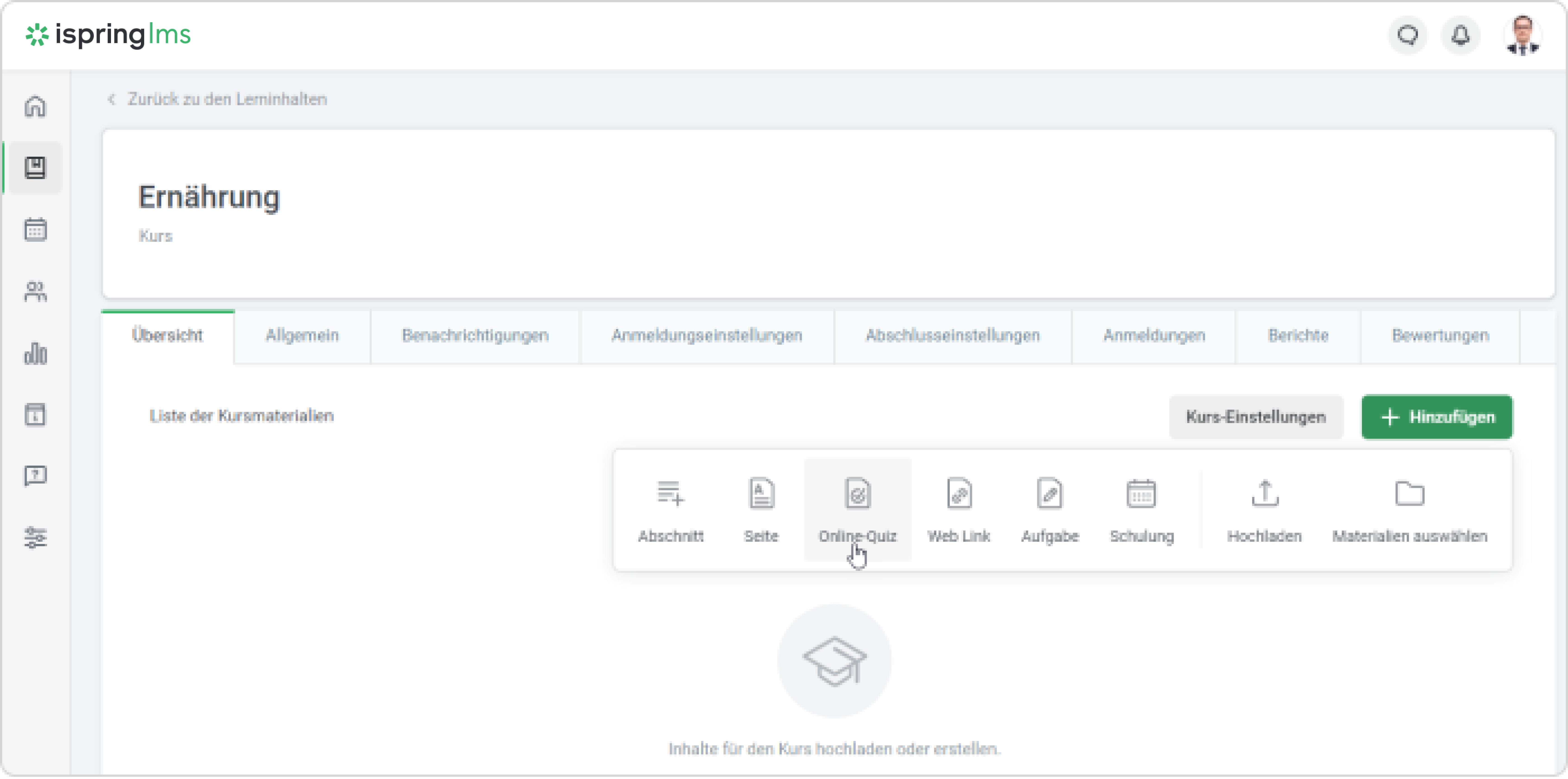Open the calendar icon in sidebar
Screen dimensions: 1568x779
coord(35,229)
